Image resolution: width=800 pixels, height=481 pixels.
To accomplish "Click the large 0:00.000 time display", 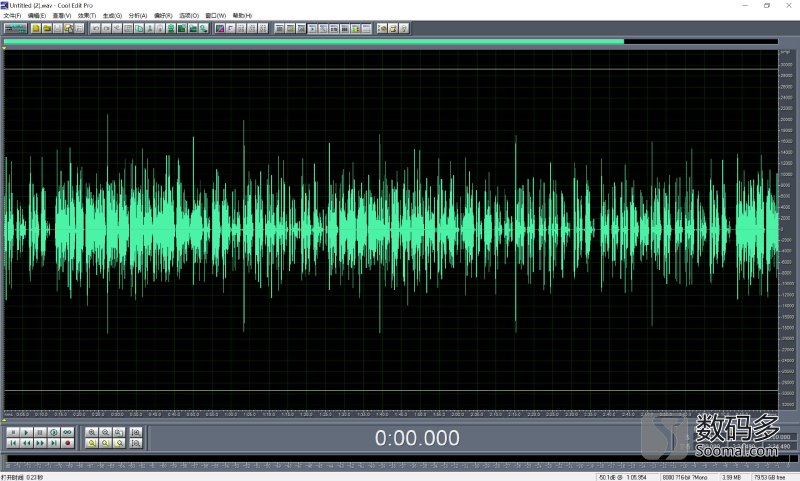I will (417, 438).
